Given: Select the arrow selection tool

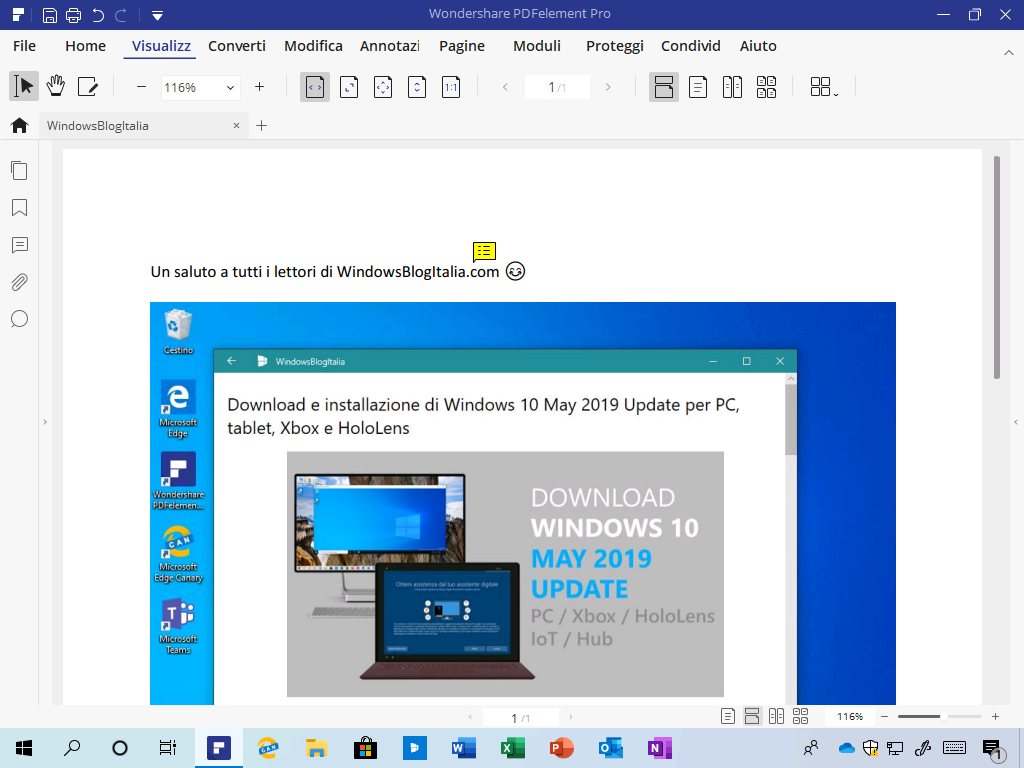Looking at the screenshot, I should tap(24, 86).
